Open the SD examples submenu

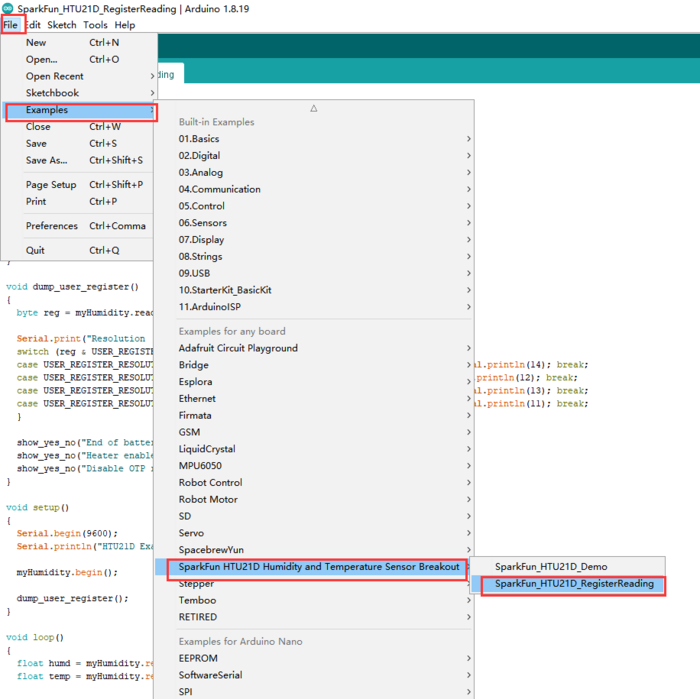click(314, 516)
